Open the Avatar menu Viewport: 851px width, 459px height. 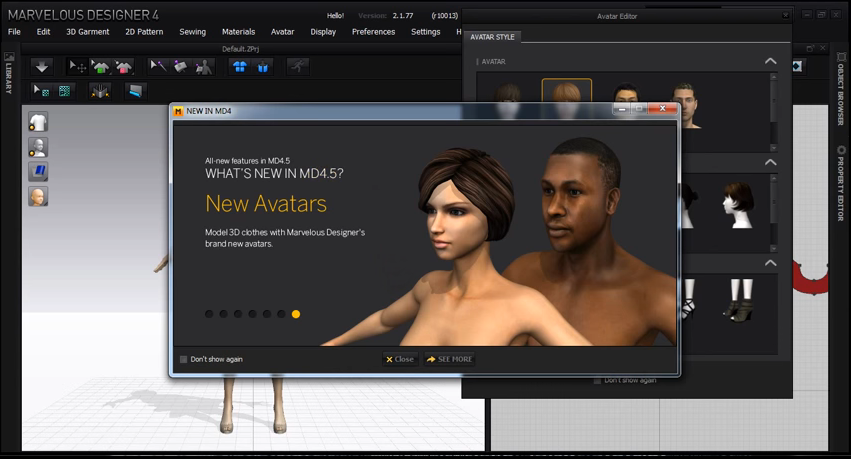[x=282, y=31]
